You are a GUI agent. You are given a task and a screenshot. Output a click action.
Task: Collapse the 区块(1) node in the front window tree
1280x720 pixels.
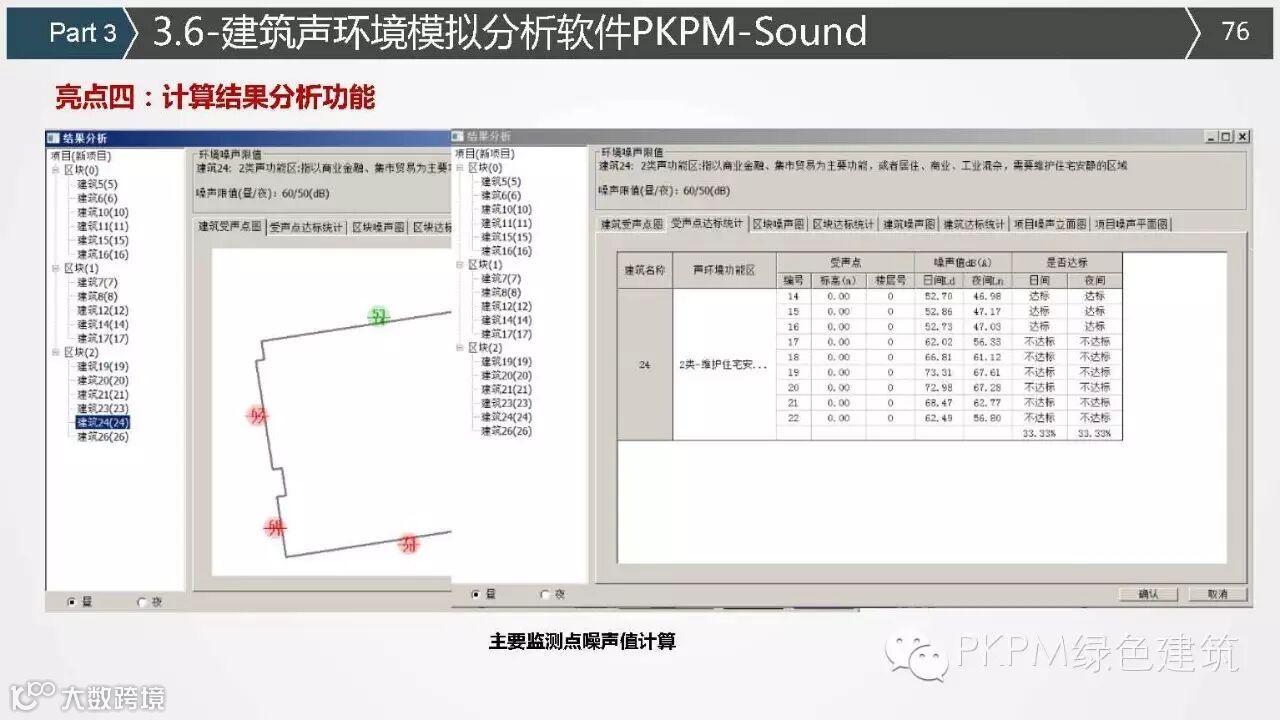click(460, 265)
